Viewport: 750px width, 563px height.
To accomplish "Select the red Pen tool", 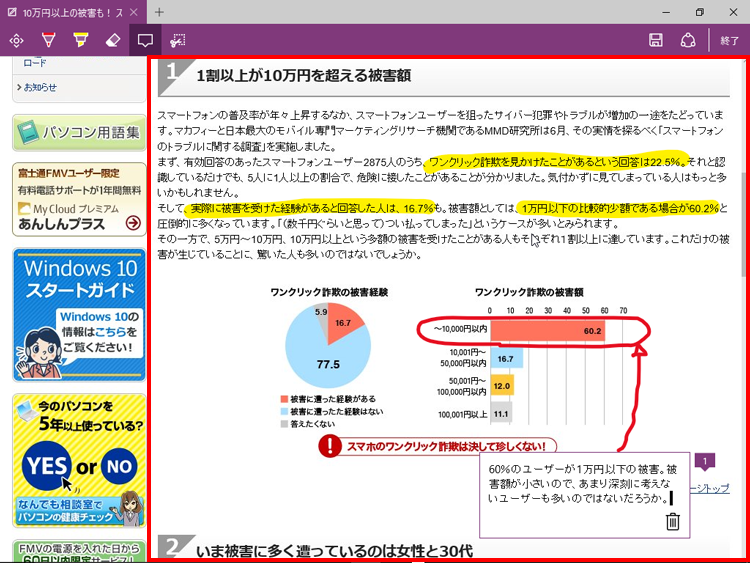I will click(x=48, y=41).
